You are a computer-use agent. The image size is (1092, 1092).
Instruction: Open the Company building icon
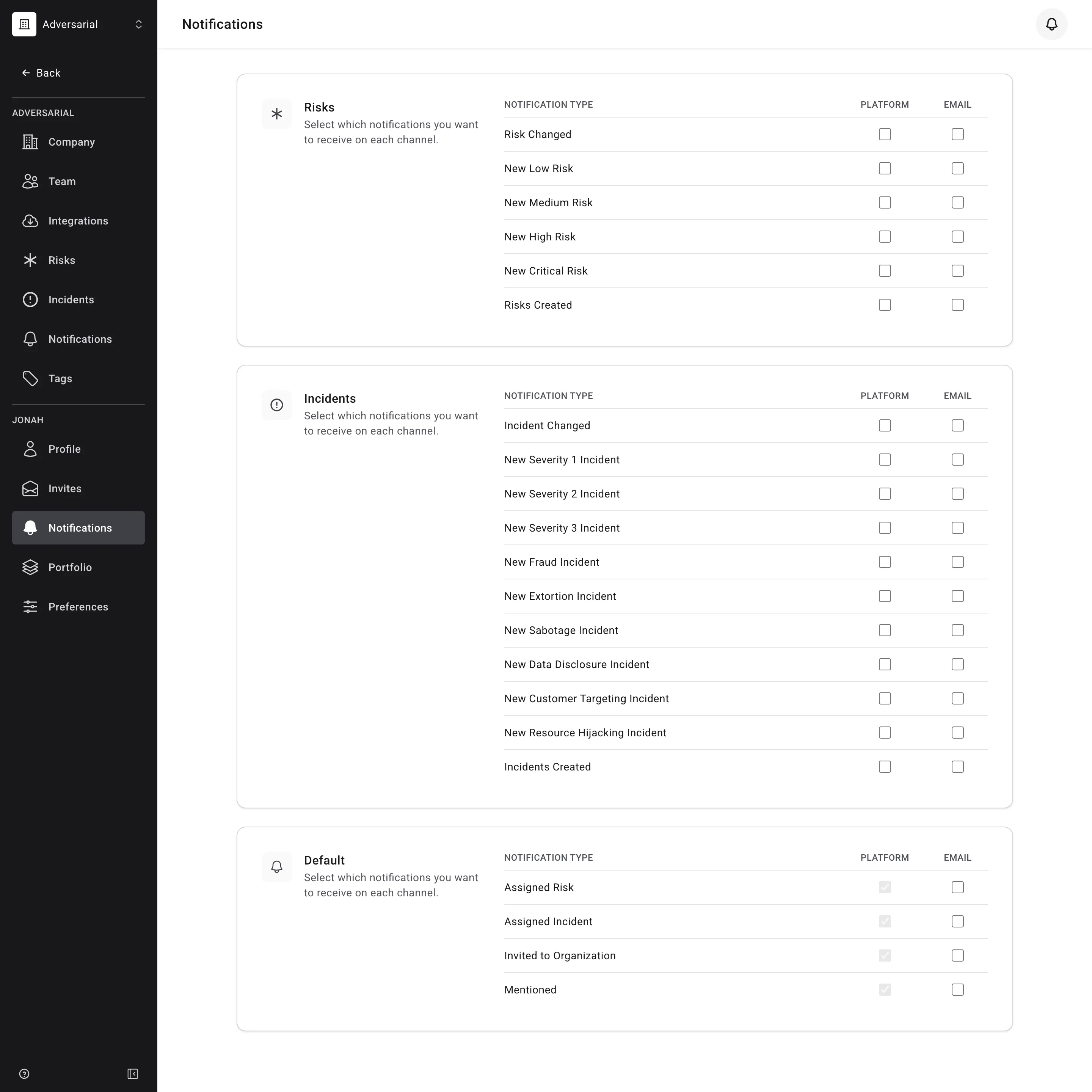[30, 142]
